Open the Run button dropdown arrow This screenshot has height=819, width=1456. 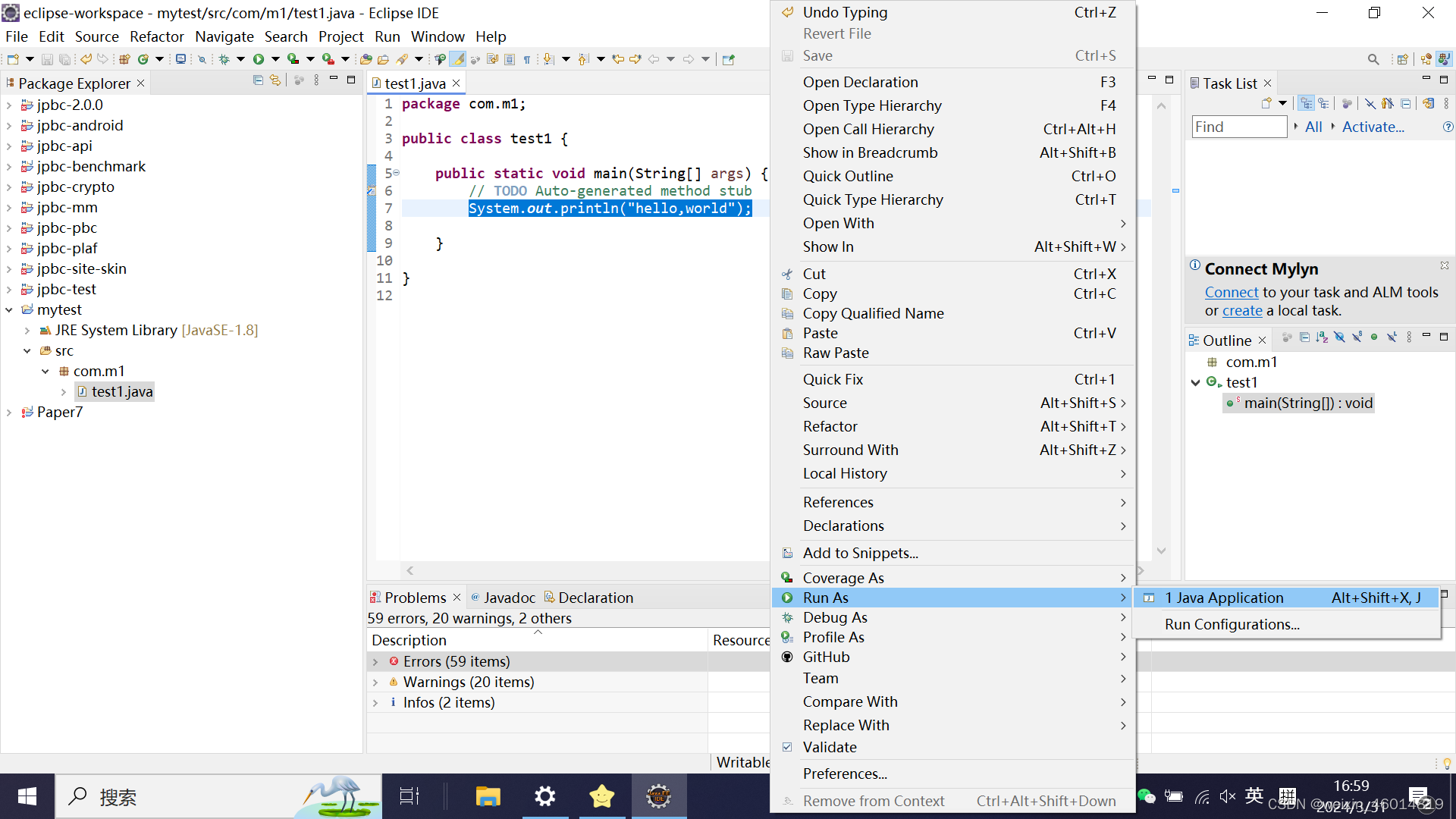coord(275,59)
